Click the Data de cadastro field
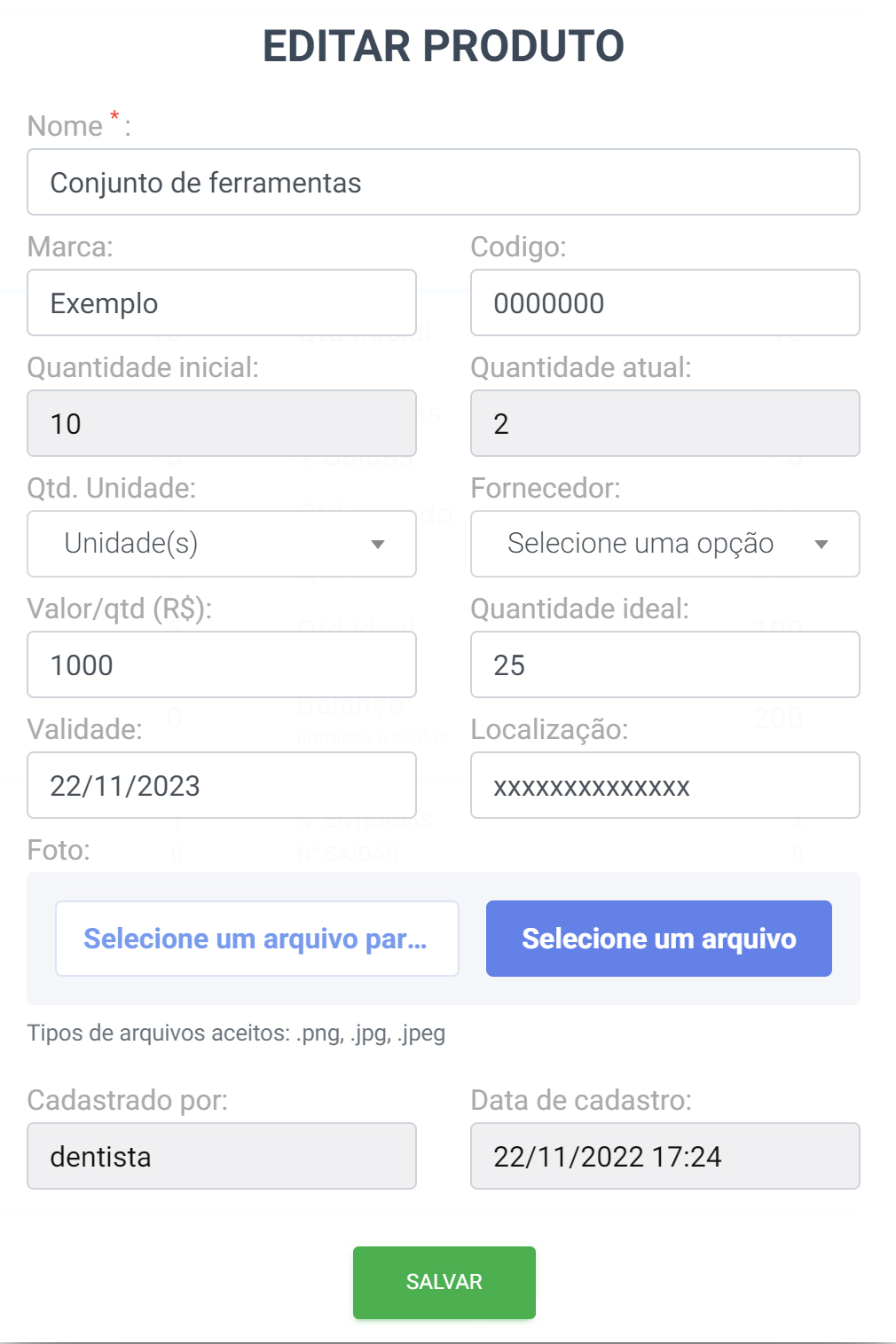Screen dimensions: 896x1344 pos(665,1156)
